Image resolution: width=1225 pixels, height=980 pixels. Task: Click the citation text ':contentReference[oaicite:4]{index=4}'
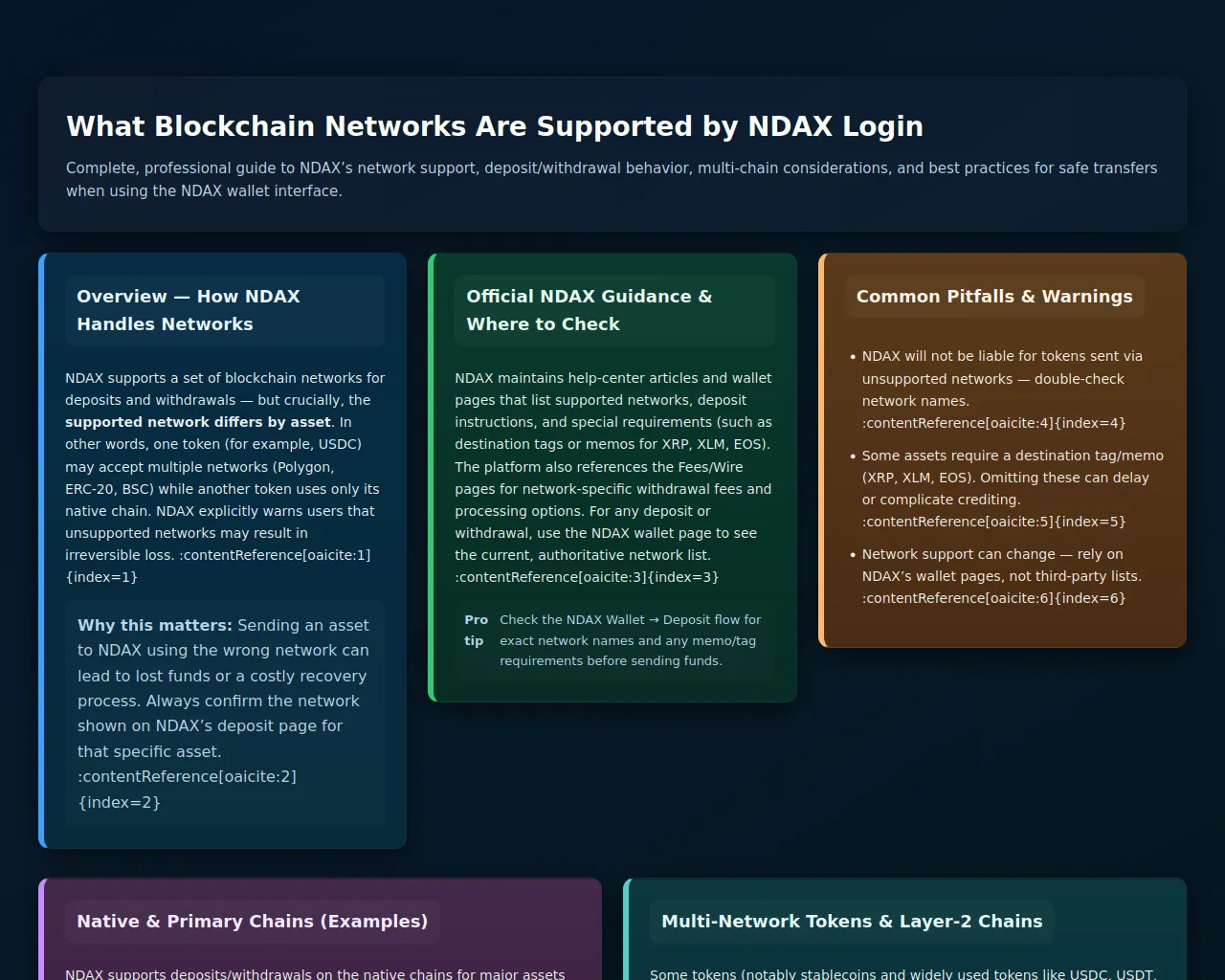993,423
